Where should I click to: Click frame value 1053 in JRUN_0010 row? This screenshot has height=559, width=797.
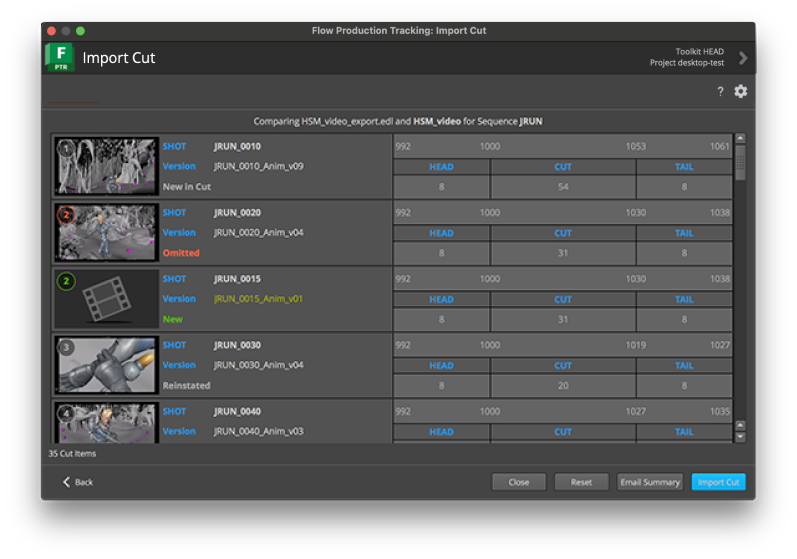click(635, 146)
